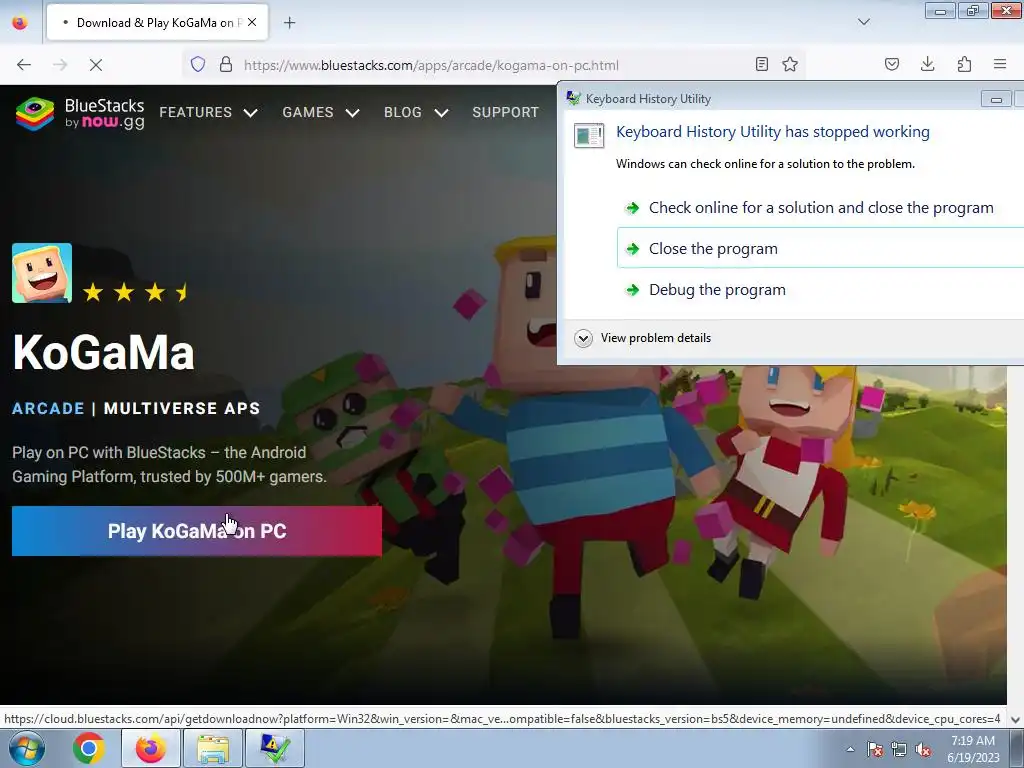Open Action Center flag icon
This screenshot has width=1024, height=768.
pos(875,749)
